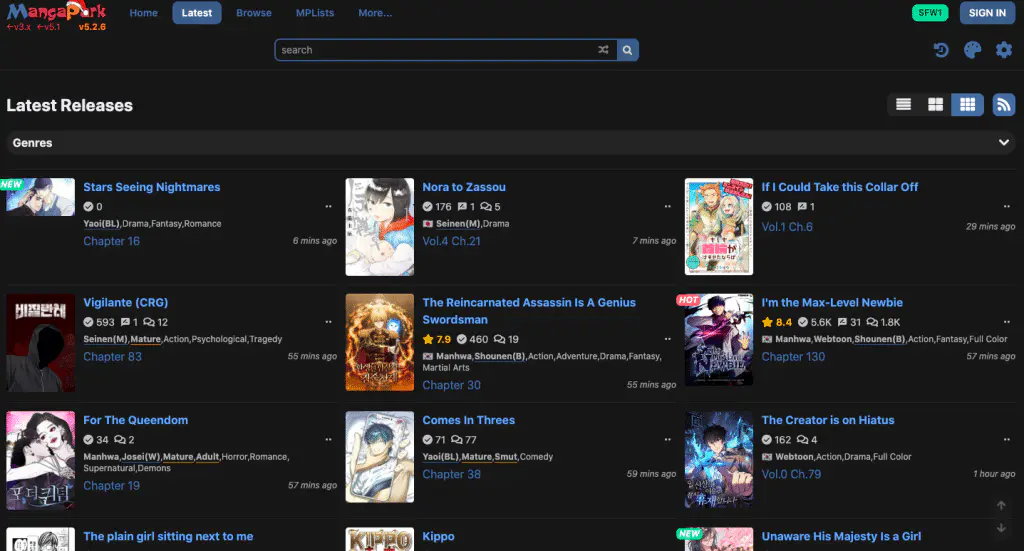Open more options for For The Queendom
This screenshot has width=1024, height=551.
[x=328, y=439]
